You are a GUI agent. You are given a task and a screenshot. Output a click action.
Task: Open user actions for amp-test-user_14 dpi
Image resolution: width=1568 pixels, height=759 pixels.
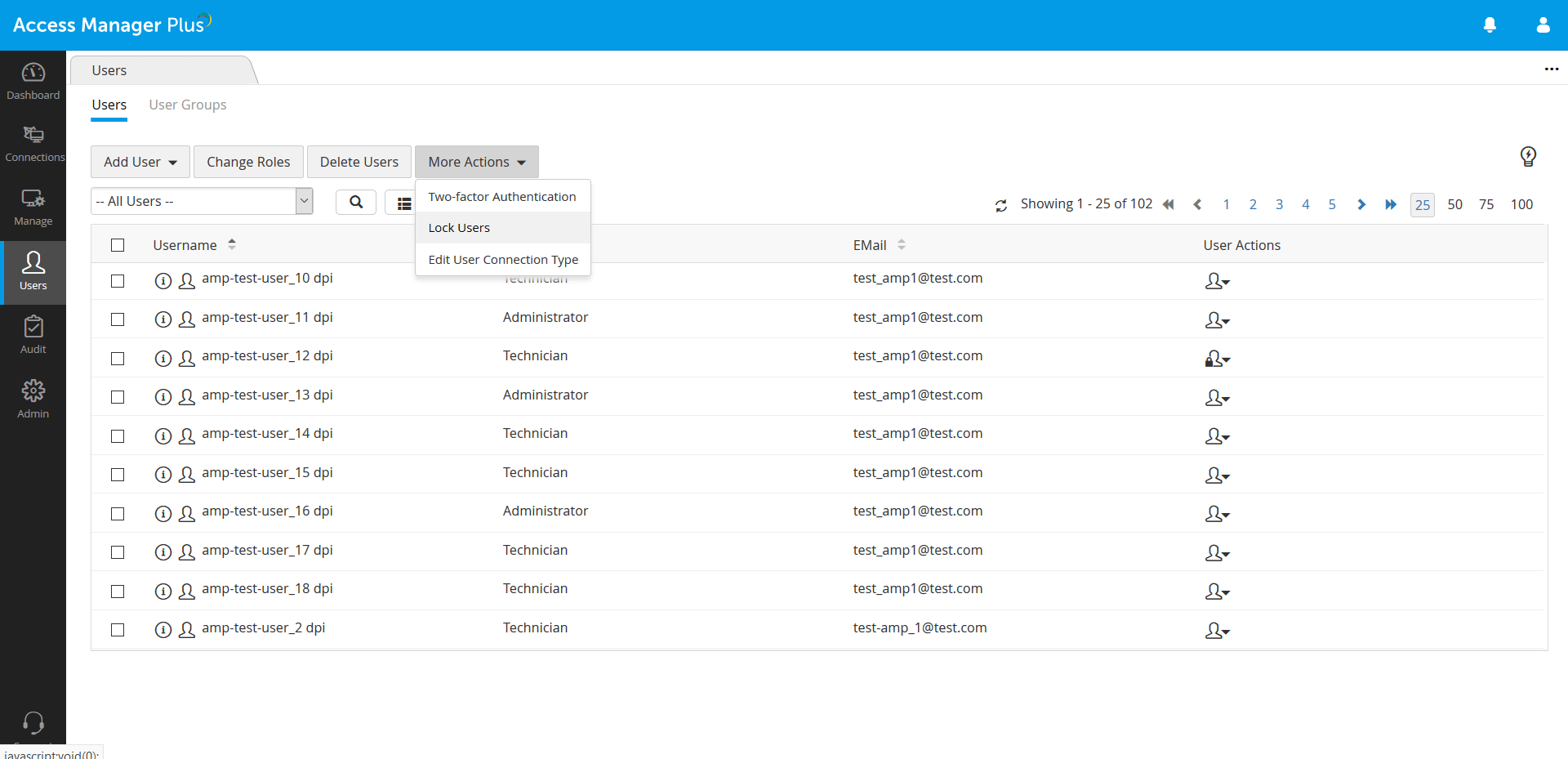coord(1217,436)
